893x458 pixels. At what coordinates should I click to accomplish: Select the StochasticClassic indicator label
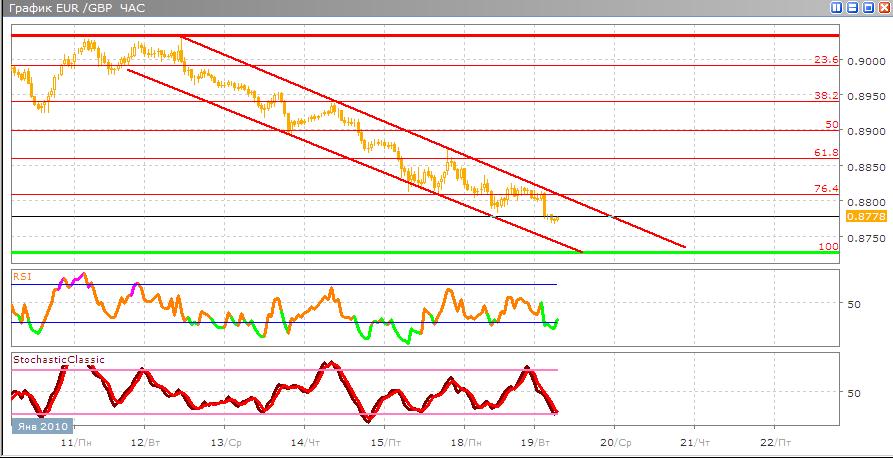(58, 359)
